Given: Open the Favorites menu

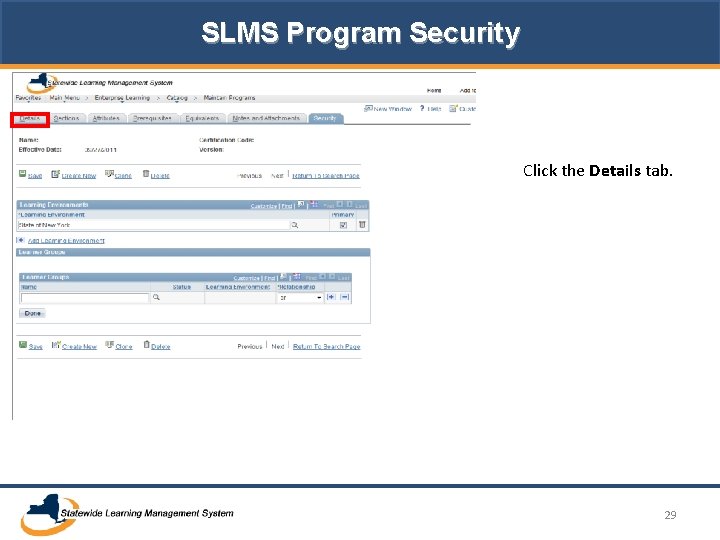Looking at the screenshot, I should [x=28, y=98].
